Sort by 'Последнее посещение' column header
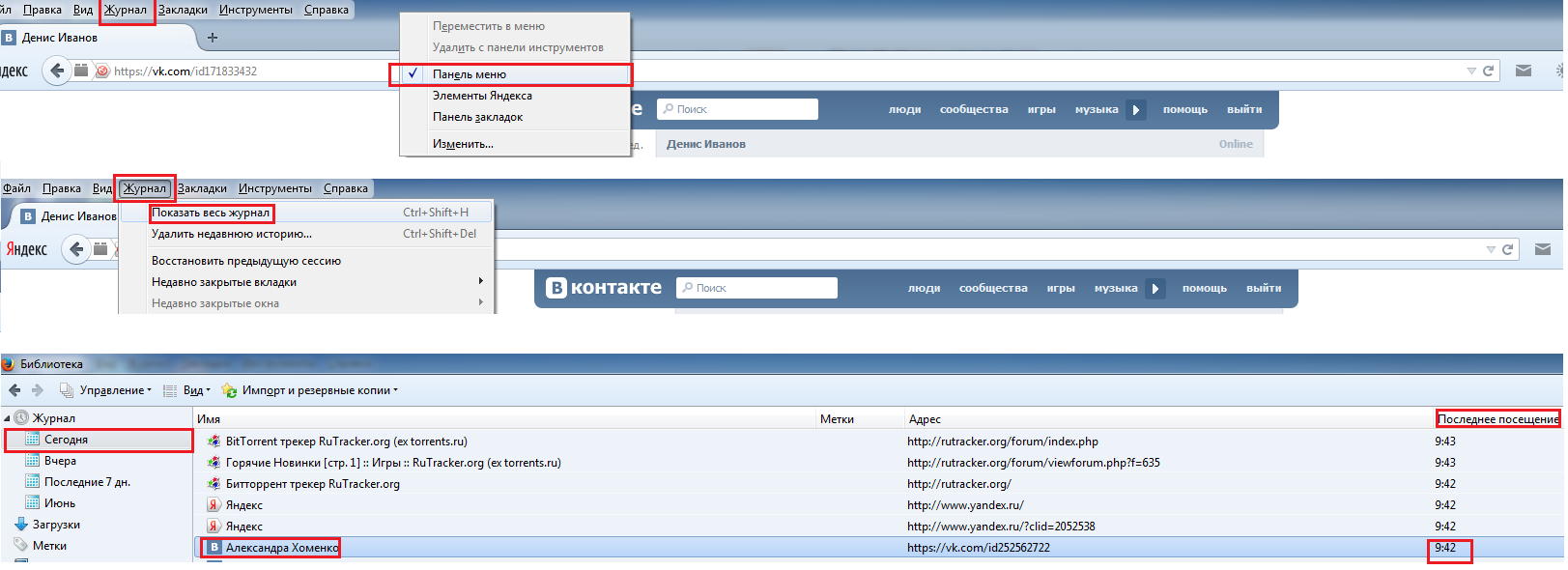This screenshot has width=1568, height=570. 1497,419
